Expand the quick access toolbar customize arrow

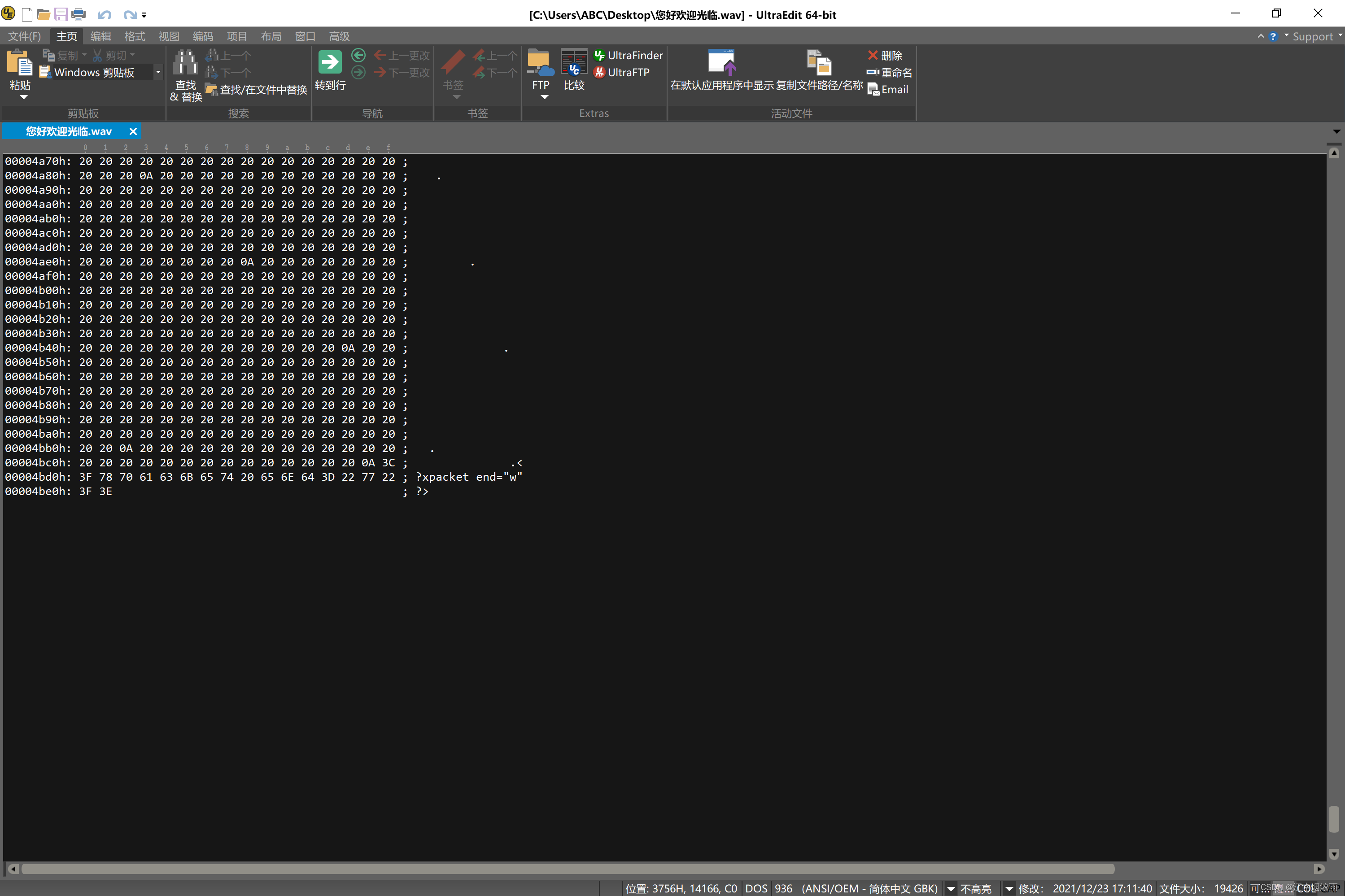coord(144,15)
